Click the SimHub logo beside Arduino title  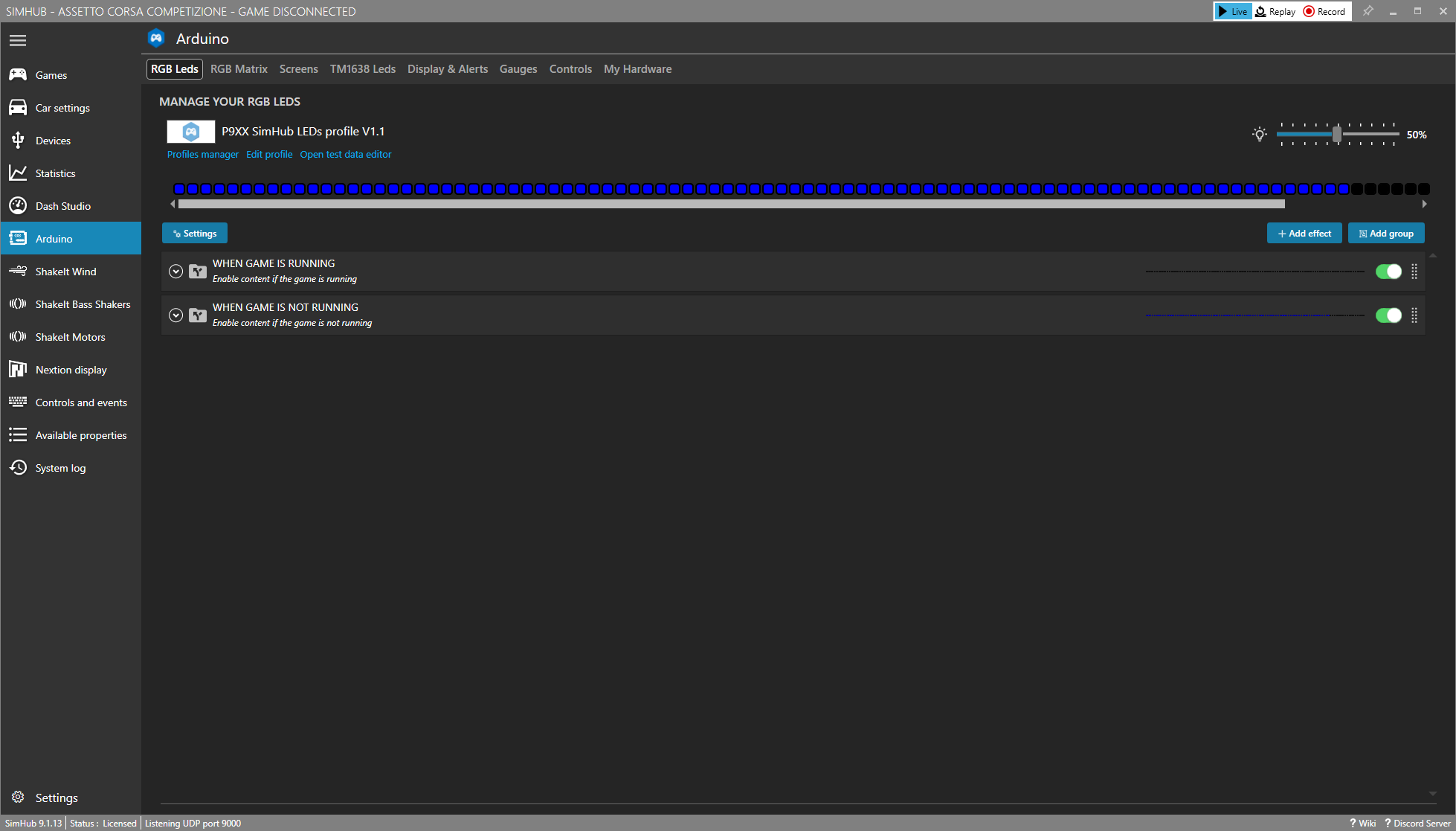[x=156, y=38]
